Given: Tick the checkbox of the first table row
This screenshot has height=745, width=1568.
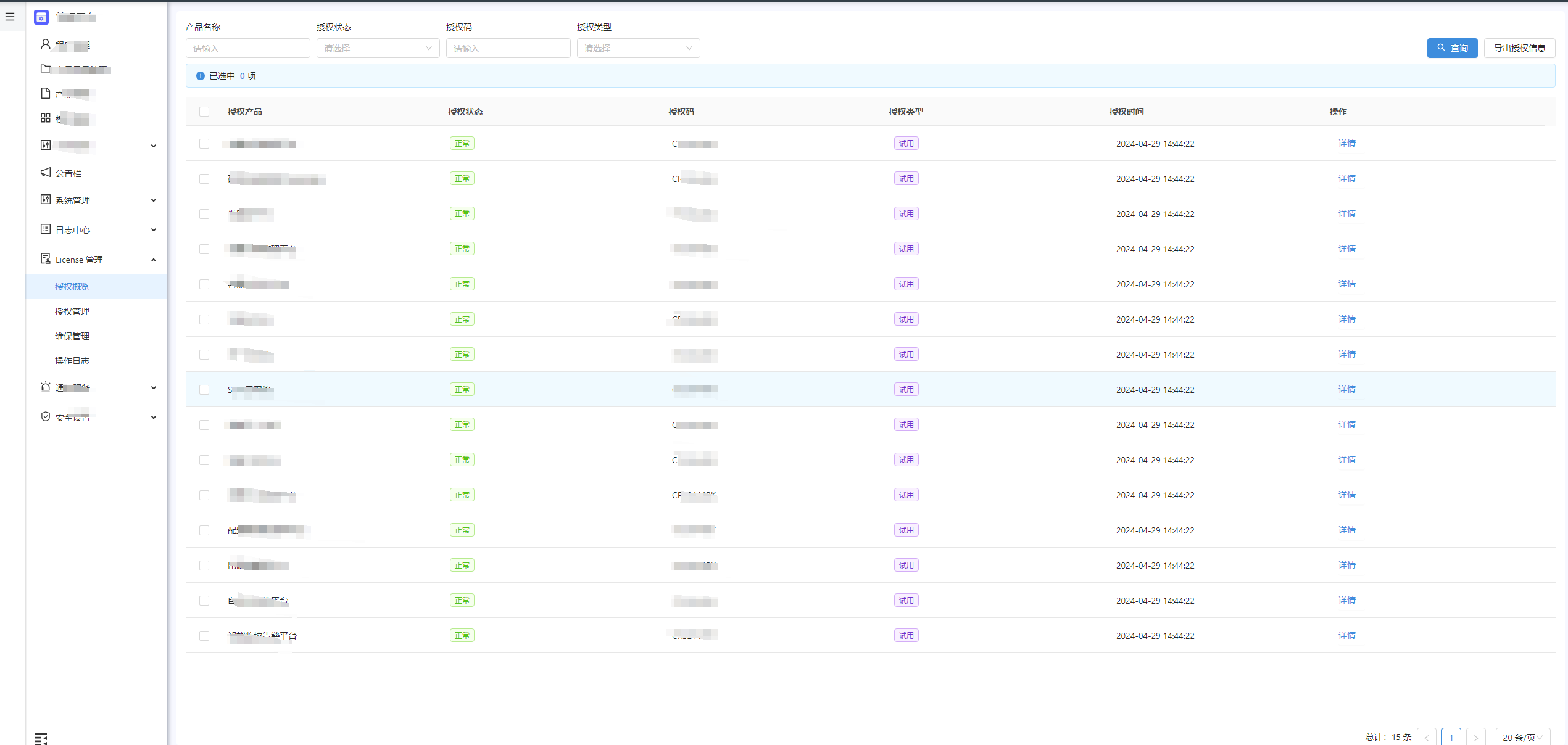Looking at the screenshot, I should (x=204, y=144).
